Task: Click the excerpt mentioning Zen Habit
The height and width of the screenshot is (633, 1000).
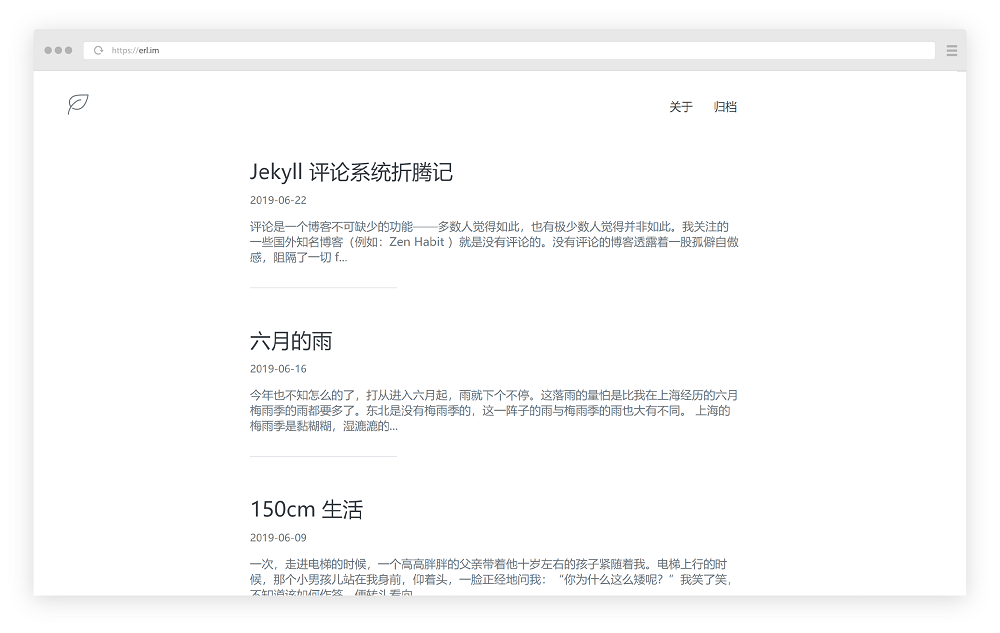Action: [494, 242]
